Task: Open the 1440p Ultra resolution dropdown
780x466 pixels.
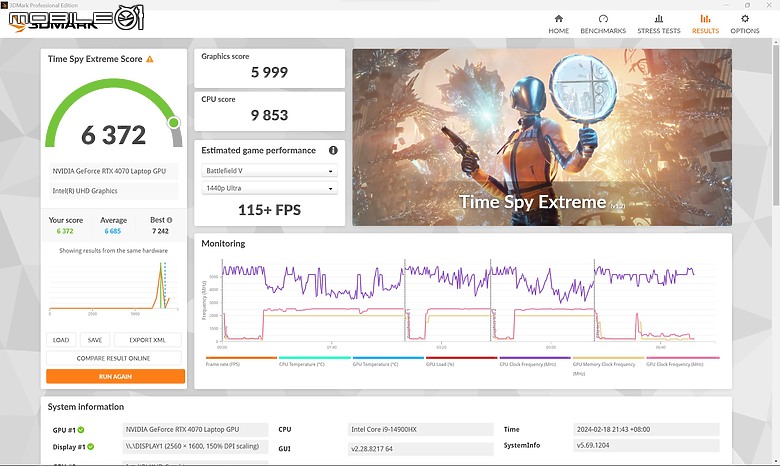Action: point(269,188)
